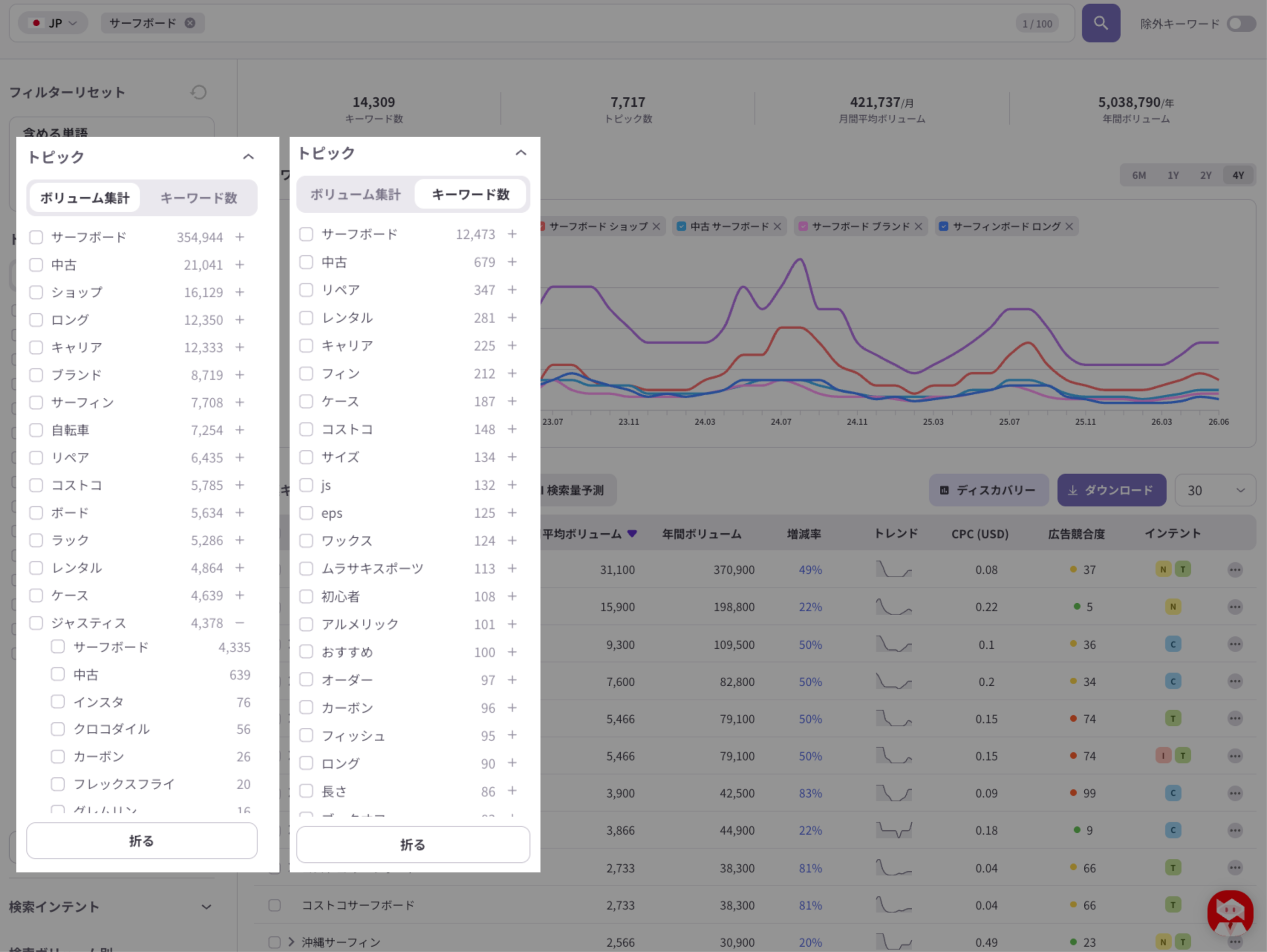Remove サーフィンボード ロング legend chip
1267x952 pixels.
(x=1069, y=226)
